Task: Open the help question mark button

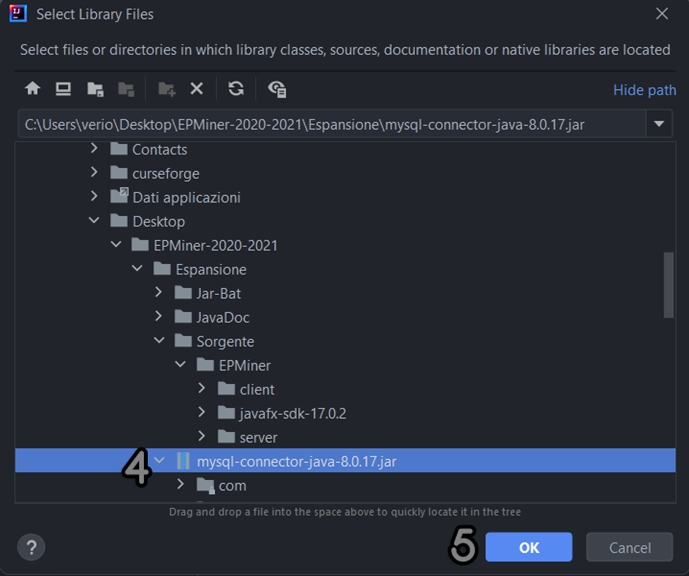Action: point(31,547)
